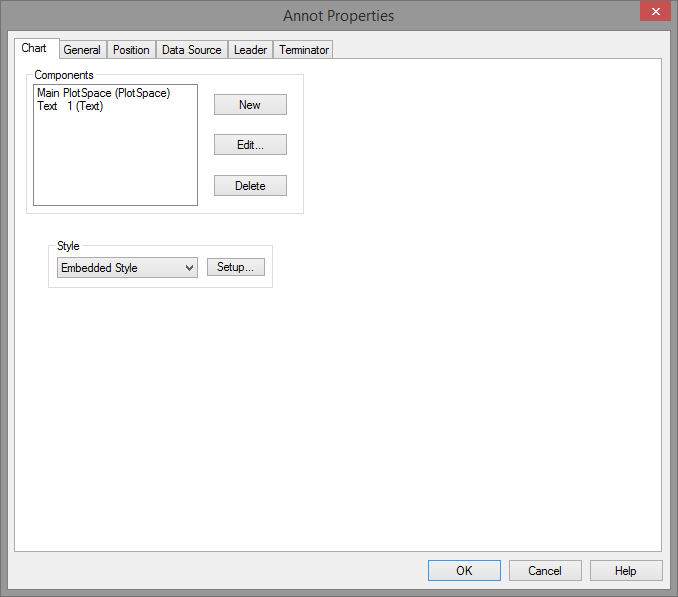Select Main PlotSpace in Components list
Viewport: 678px width, 597px height.
103,93
